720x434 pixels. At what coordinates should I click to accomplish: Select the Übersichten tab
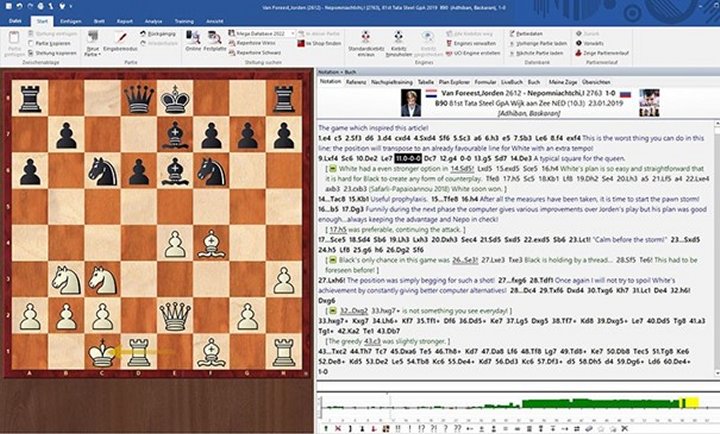point(596,82)
